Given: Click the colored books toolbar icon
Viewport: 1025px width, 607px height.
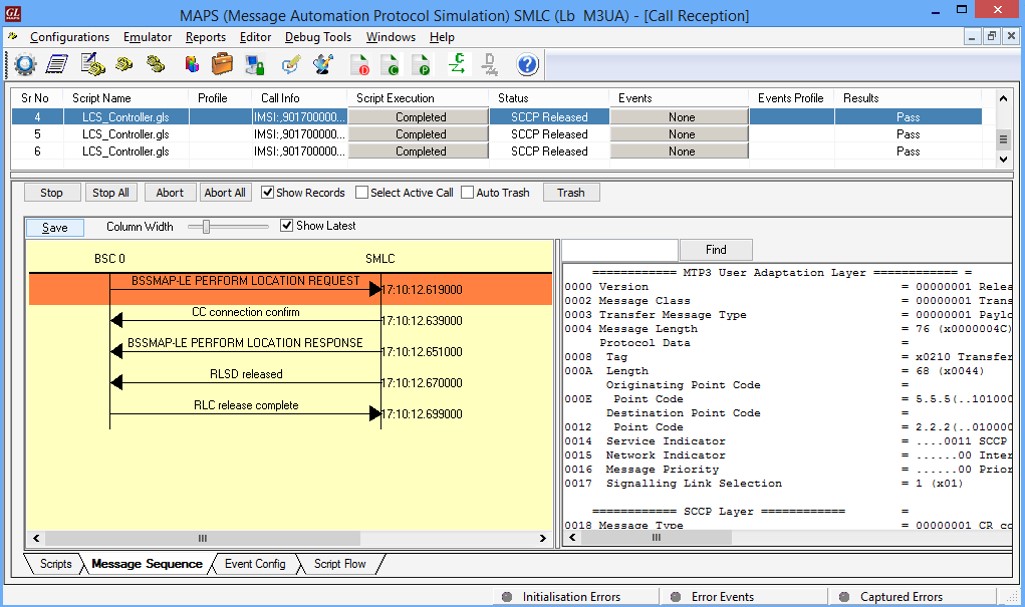Looking at the screenshot, I should [x=192, y=64].
